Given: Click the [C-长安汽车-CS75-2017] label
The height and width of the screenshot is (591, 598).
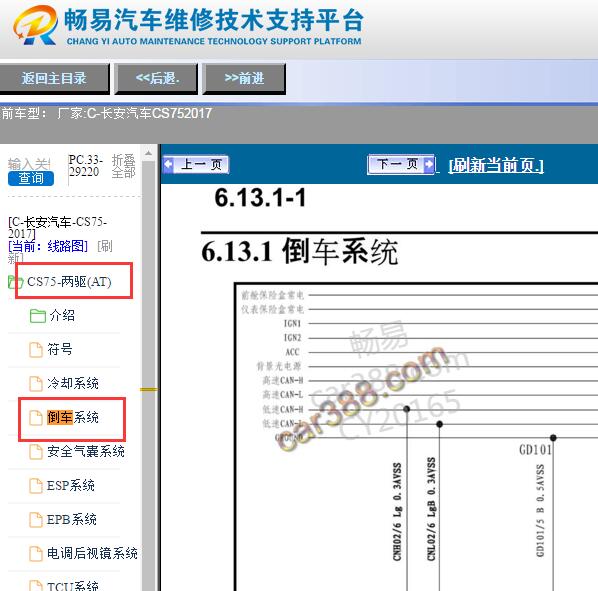Looking at the screenshot, I should tap(57, 228).
